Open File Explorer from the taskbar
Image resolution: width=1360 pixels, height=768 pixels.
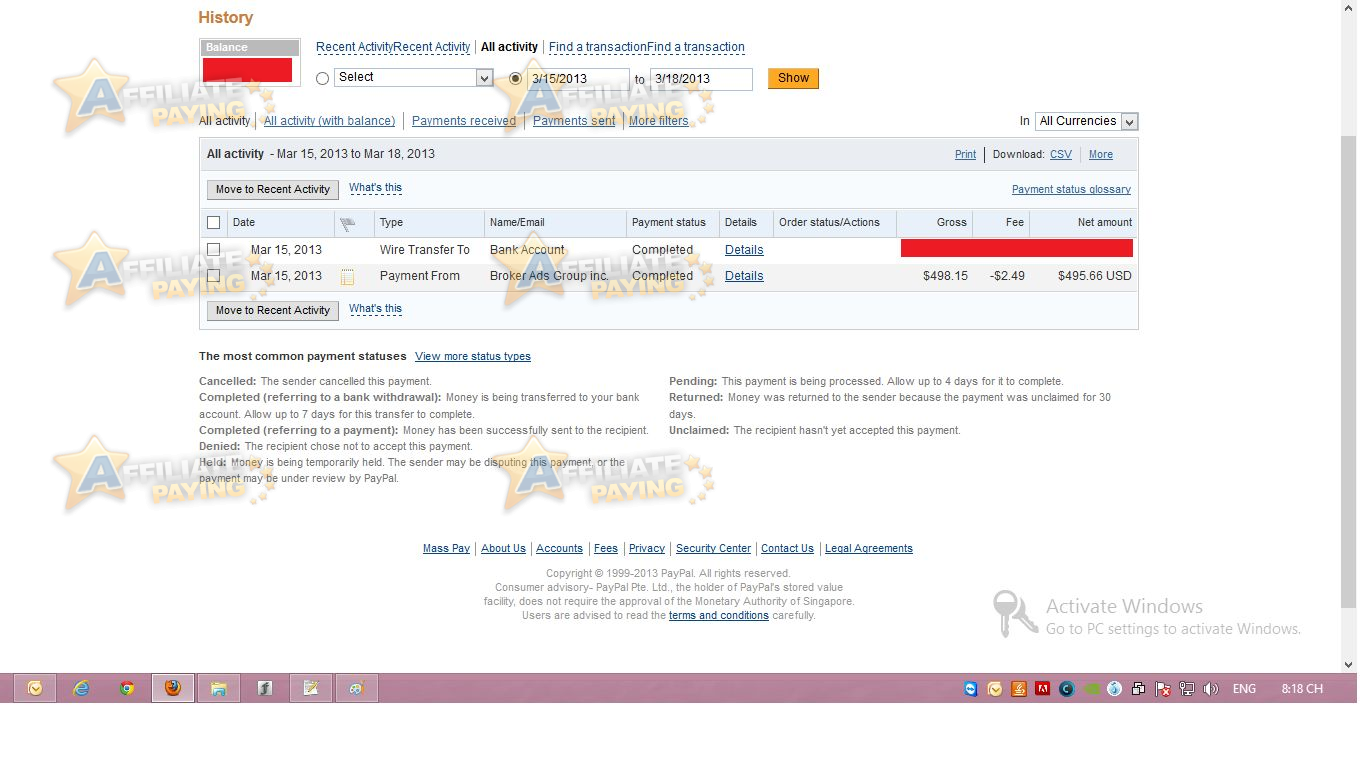[219, 688]
